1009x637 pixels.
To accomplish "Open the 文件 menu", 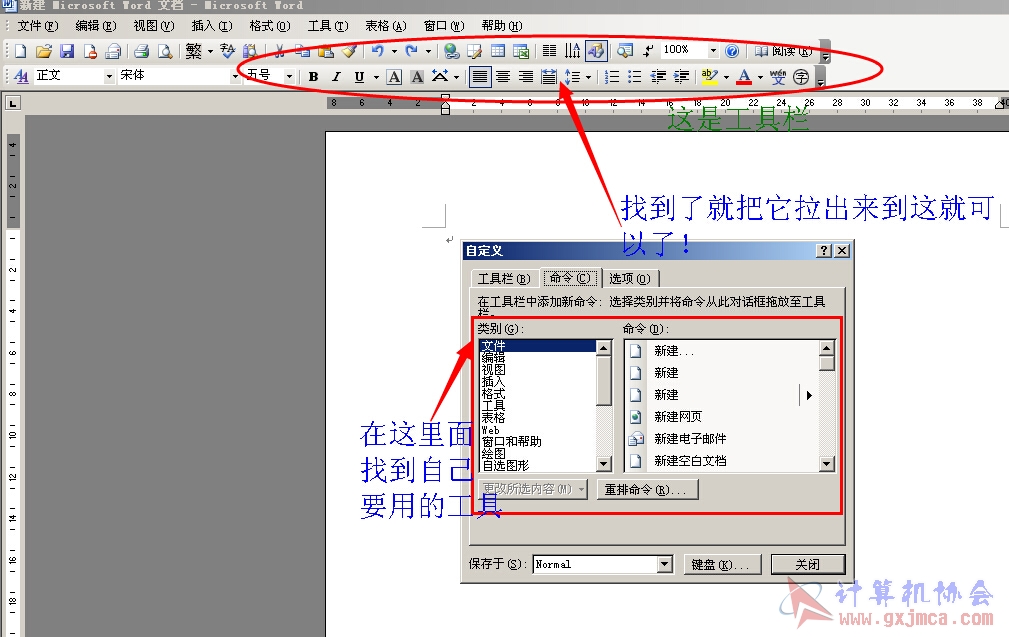I will tap(38, 26).
